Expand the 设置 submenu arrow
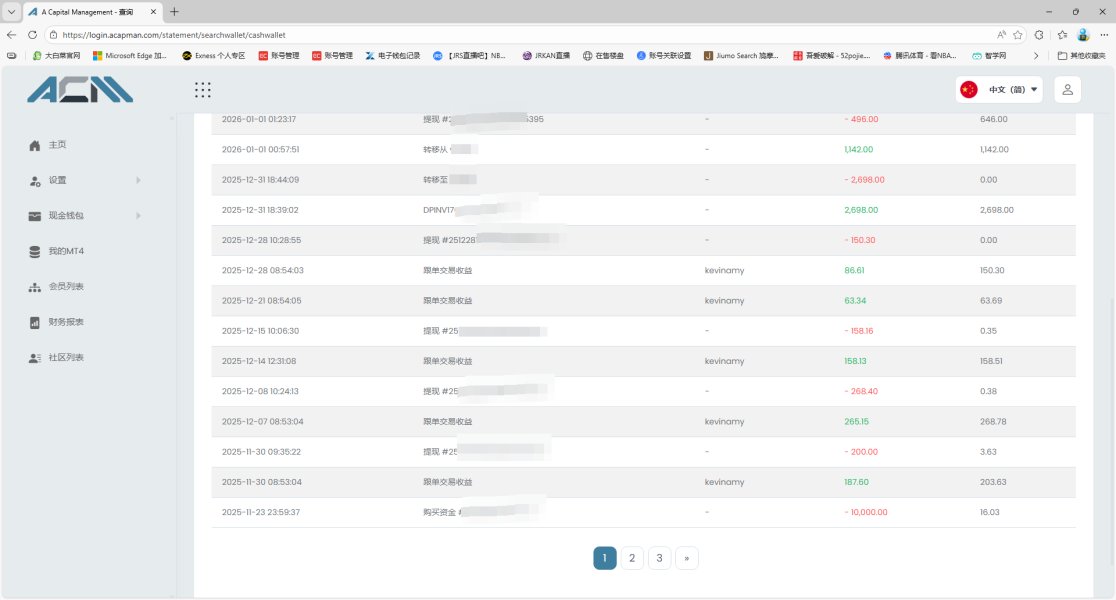Viewport: 1116px width, 600px height. [138, 181]
